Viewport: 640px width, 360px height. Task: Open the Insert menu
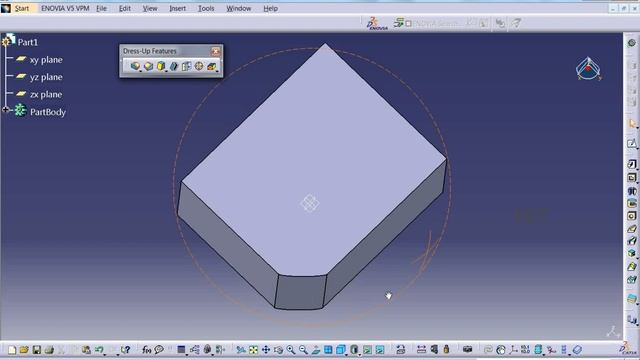click(x=177, y=8)
